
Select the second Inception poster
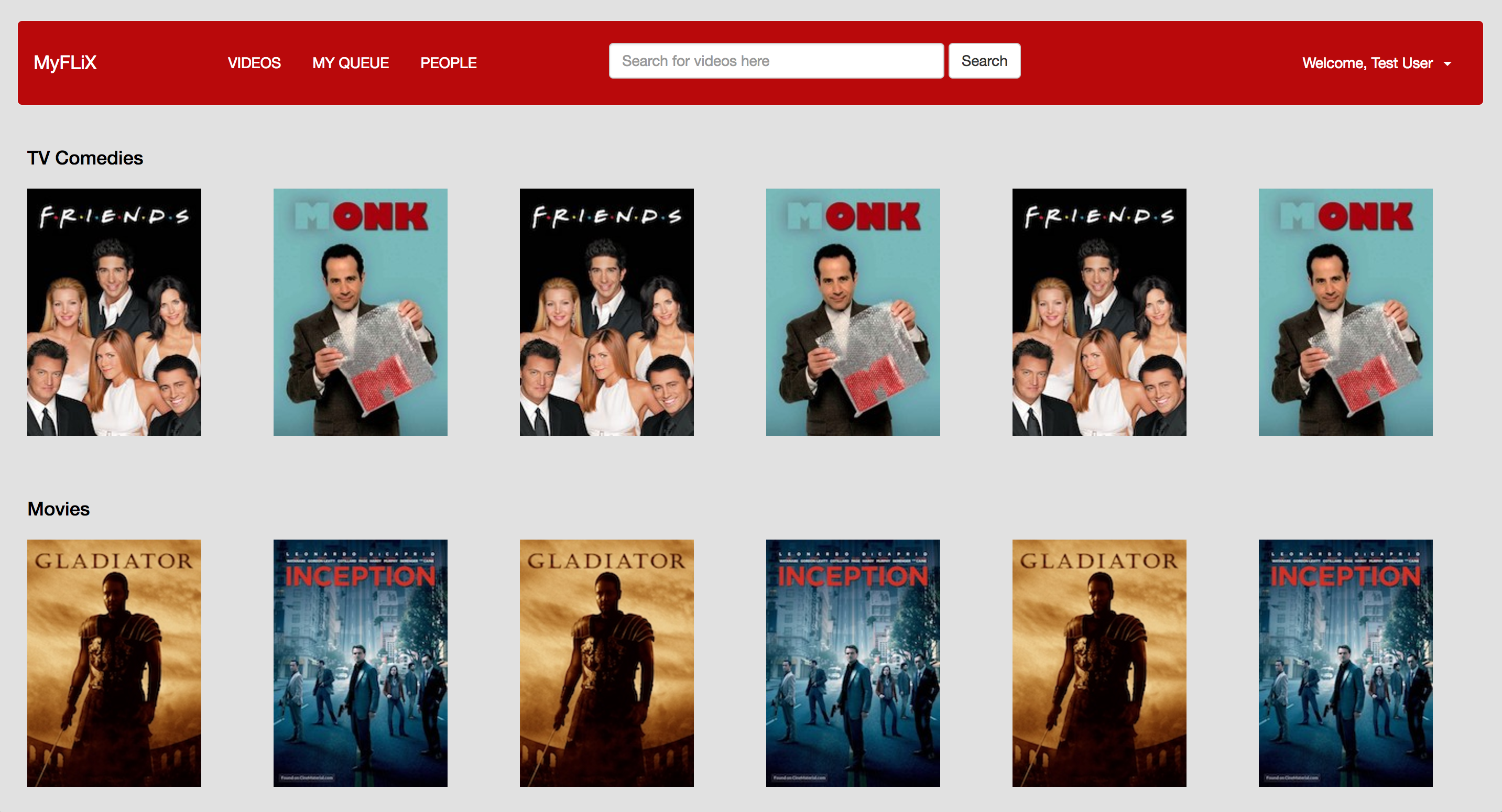coord(853,663)
